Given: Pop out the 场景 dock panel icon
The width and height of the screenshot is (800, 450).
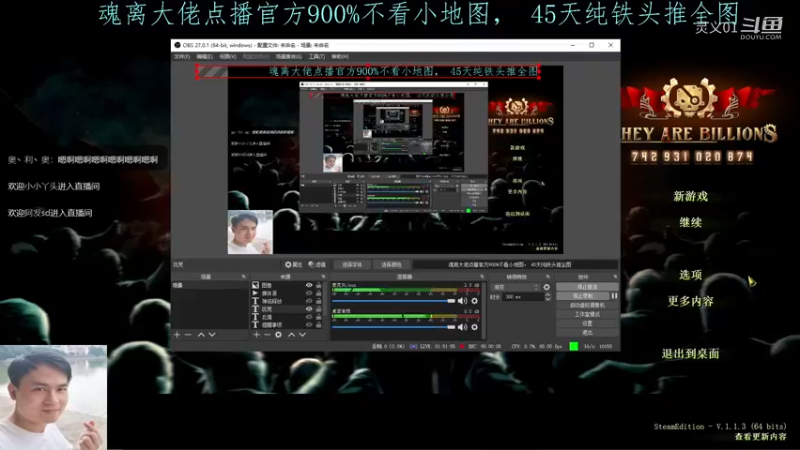Looking at the screenshot, I should pyautogui.click(x=243, y=277).
